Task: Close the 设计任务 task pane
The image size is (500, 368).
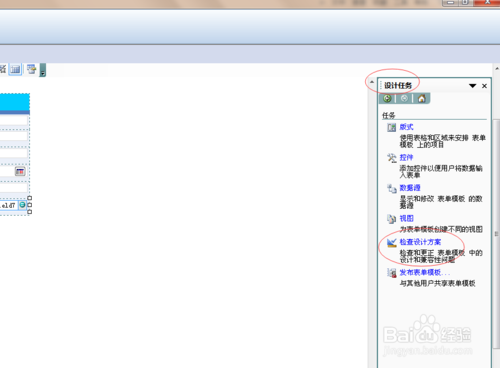Action: tap(484, 86)
